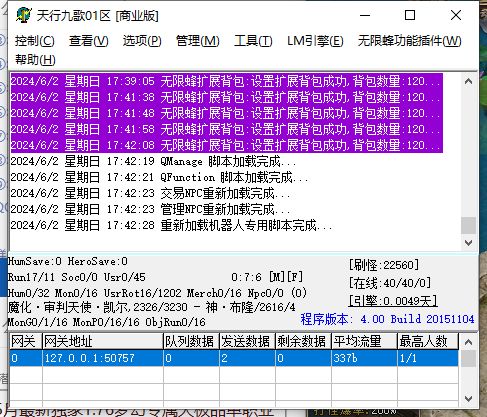
Task: Click the 最高人数 column header
Action: point(428,341)
